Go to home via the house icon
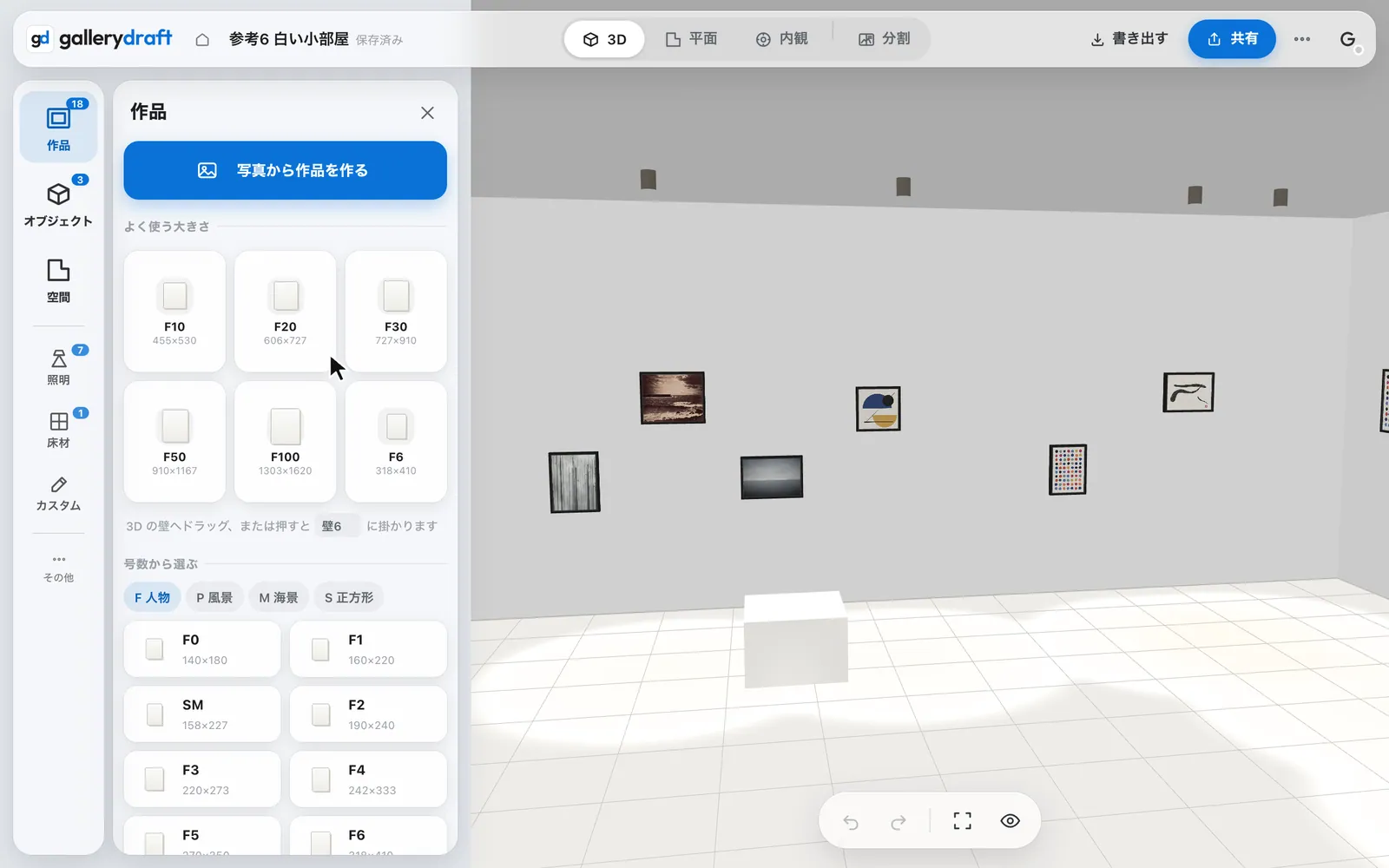1389x868 pixels. tap(202, 39)
